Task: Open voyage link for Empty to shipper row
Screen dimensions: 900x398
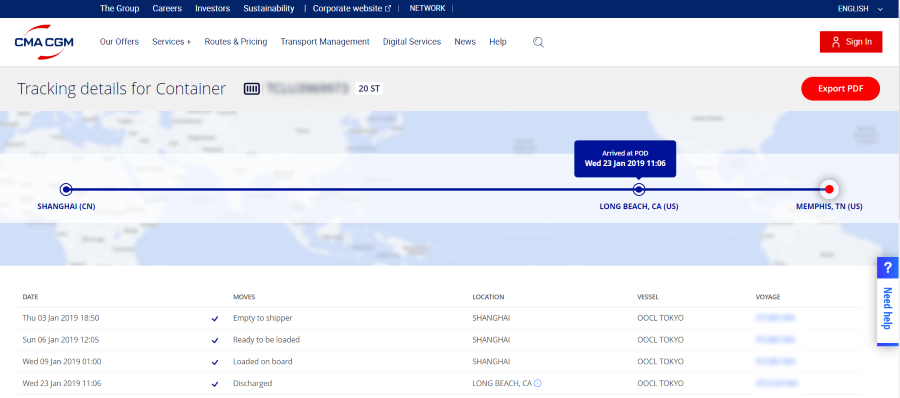Action: (x=775, y=318)
